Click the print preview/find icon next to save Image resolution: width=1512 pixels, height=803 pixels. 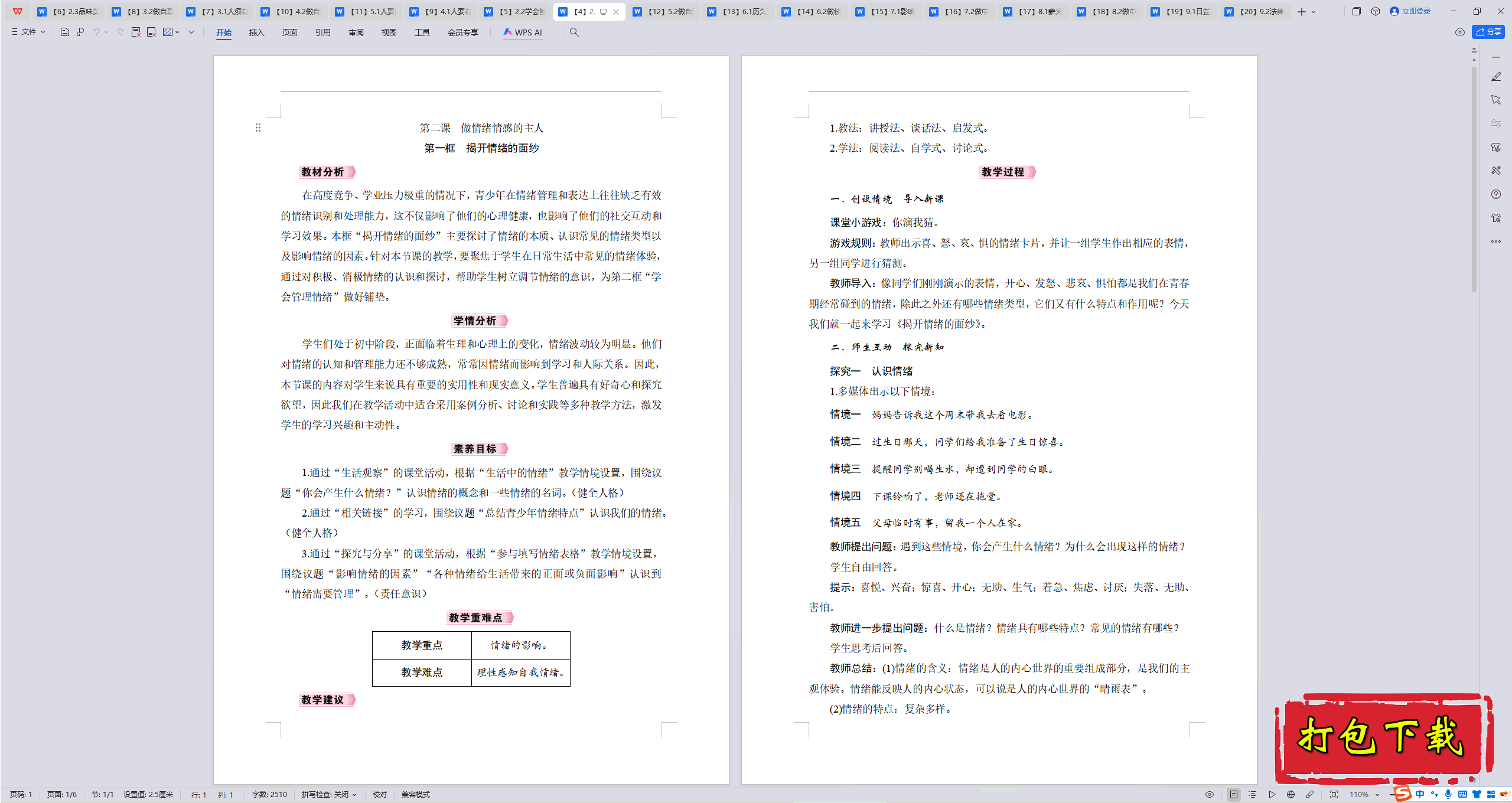pos(80,32)
